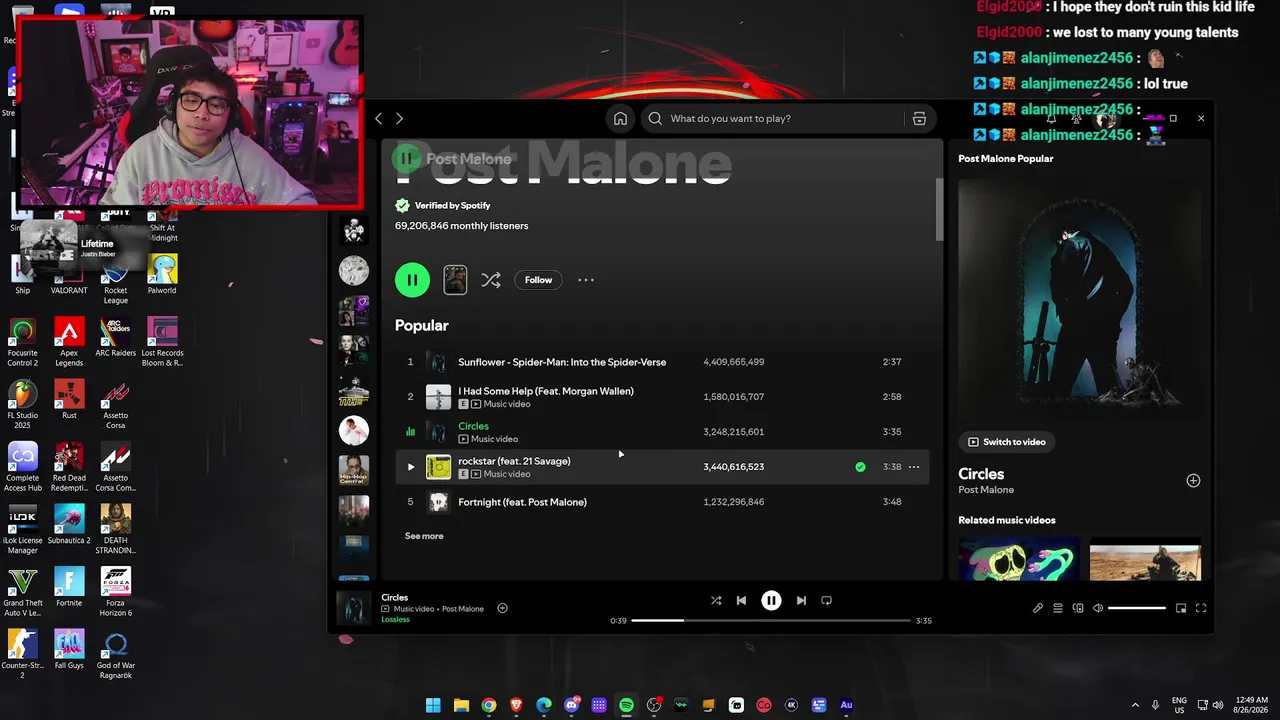The height and width of the screenshot is (720, 1280).
Task: Open the second related music video thumbnail
Action: coord(1145,560)
